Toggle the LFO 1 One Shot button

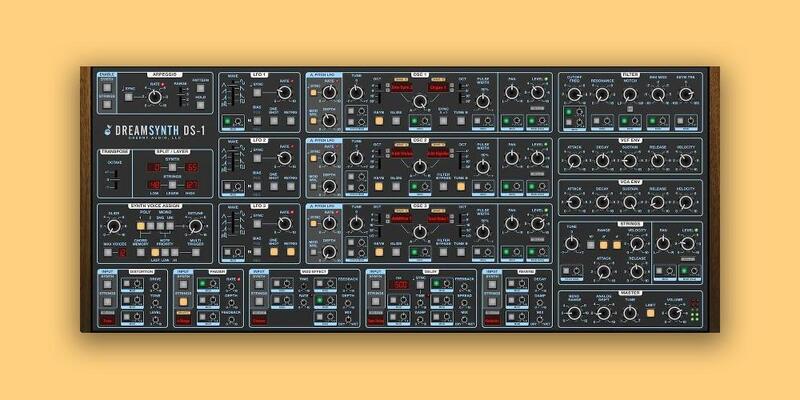(274, 120)
